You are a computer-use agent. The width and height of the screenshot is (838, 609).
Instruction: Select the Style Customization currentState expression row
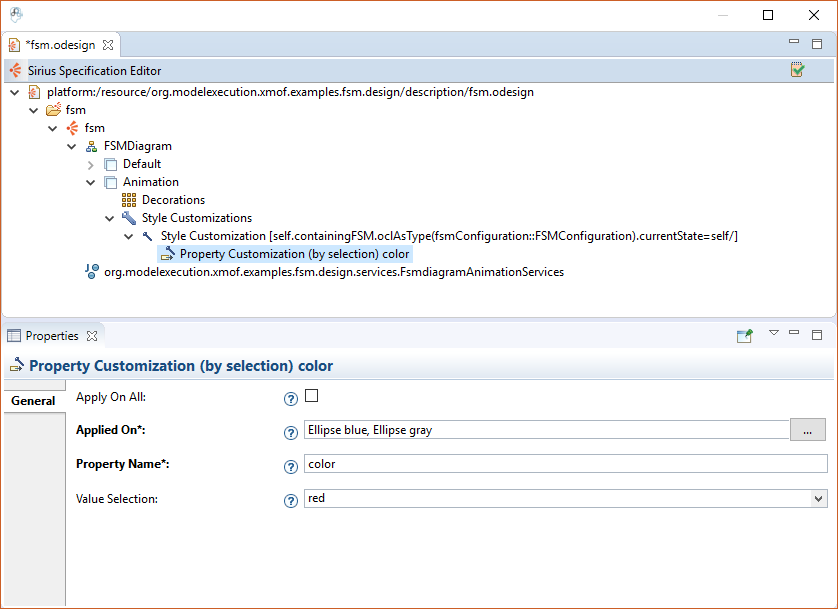click(449, 236)
